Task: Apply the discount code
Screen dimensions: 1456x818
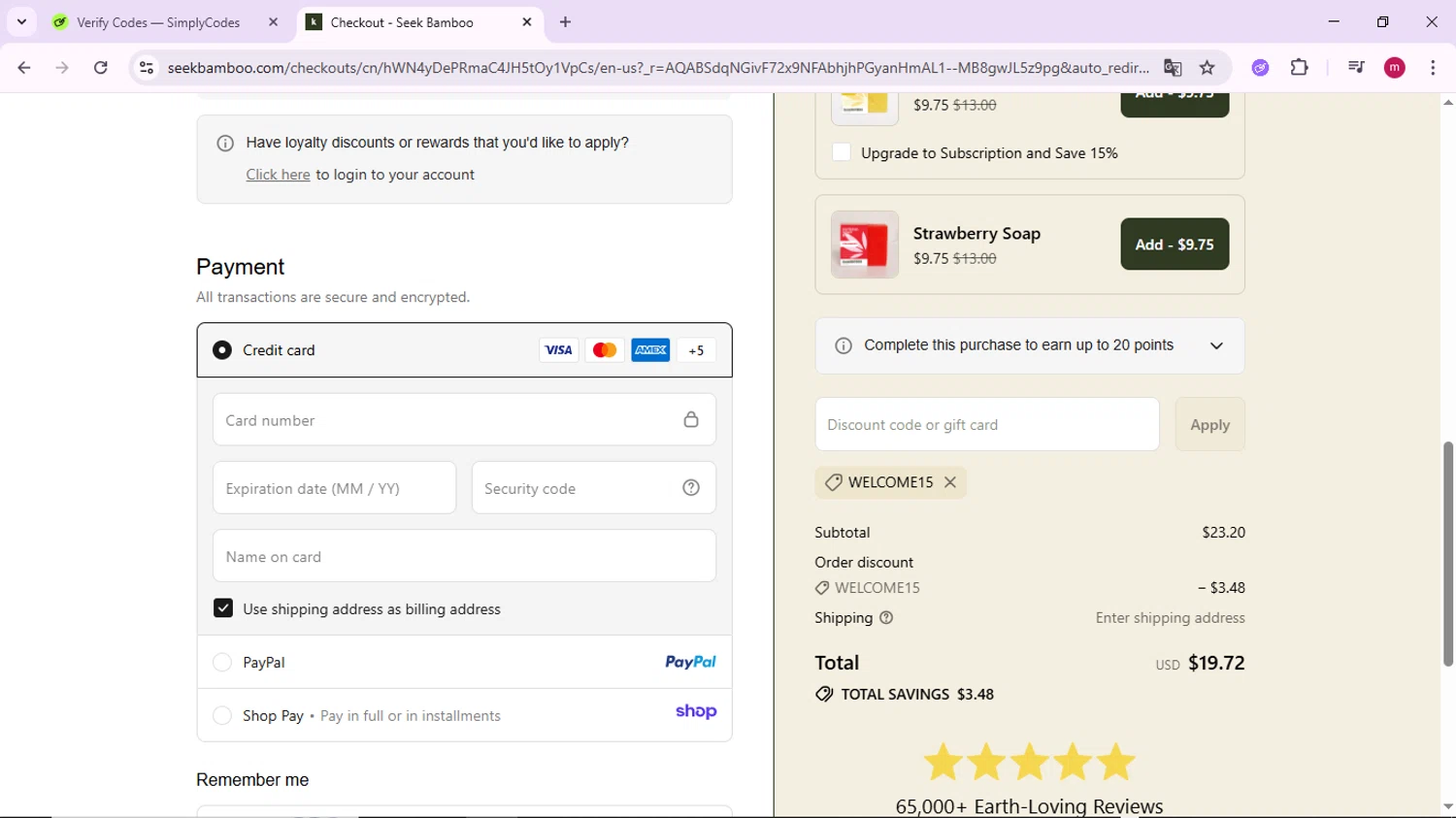Action: click(x=1209, y=424)
